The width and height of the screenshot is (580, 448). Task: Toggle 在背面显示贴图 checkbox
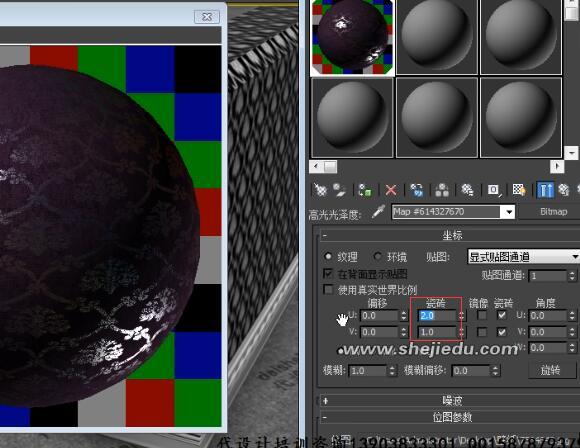328,273
